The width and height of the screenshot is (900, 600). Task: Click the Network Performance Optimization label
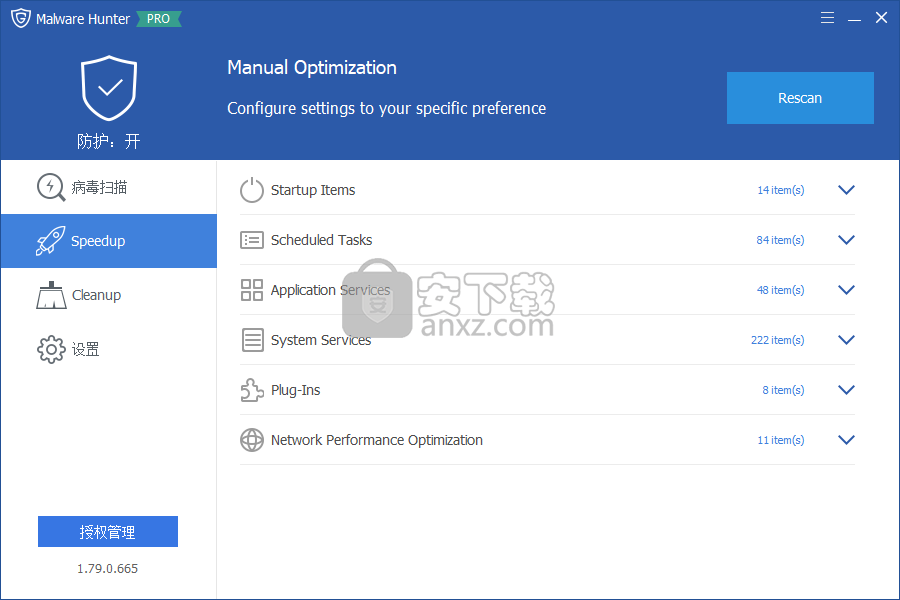(377, 440)
